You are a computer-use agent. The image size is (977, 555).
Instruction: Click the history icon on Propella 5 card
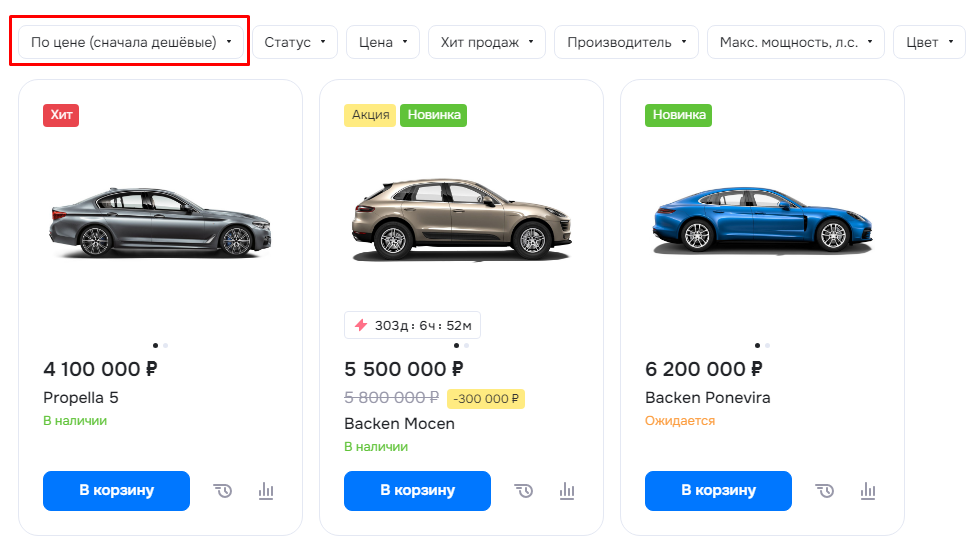222,491
